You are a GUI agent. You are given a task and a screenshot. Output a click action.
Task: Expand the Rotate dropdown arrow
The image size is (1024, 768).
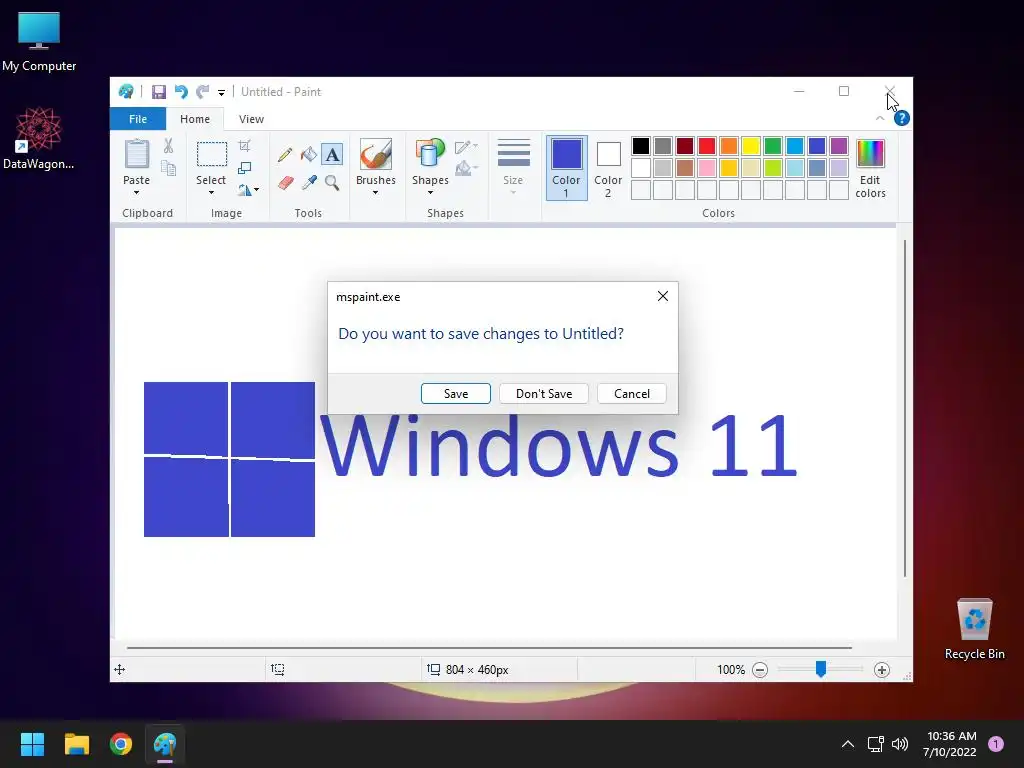257,190
